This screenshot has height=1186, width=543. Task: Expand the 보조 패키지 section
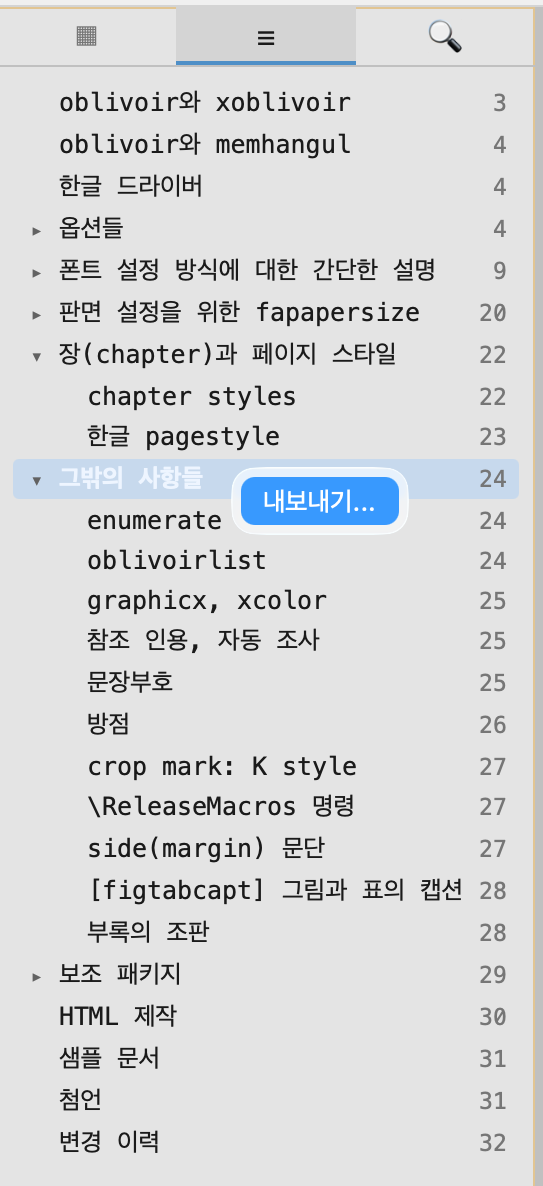[36, 976]
